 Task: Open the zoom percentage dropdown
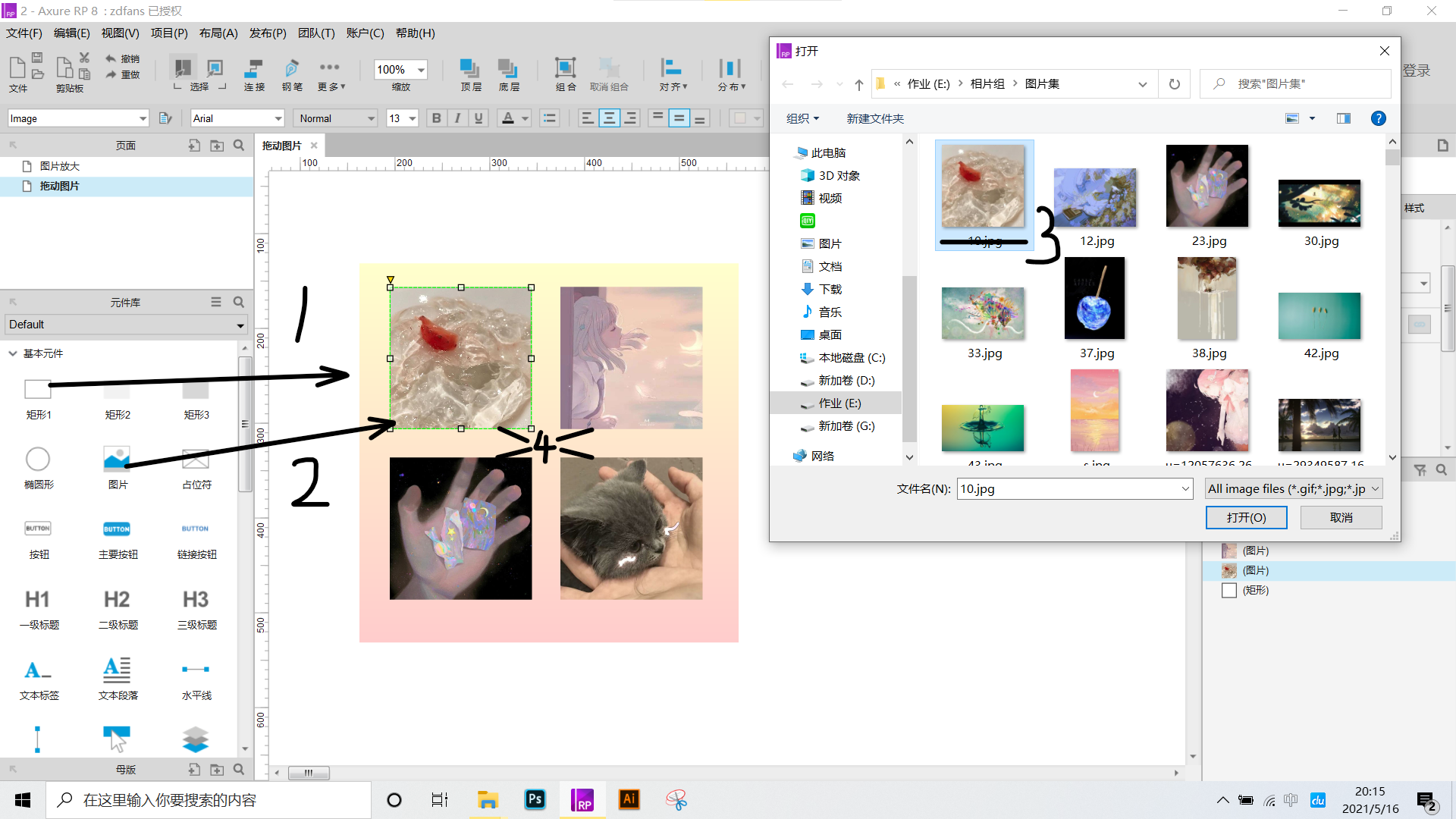pos(421,70)
